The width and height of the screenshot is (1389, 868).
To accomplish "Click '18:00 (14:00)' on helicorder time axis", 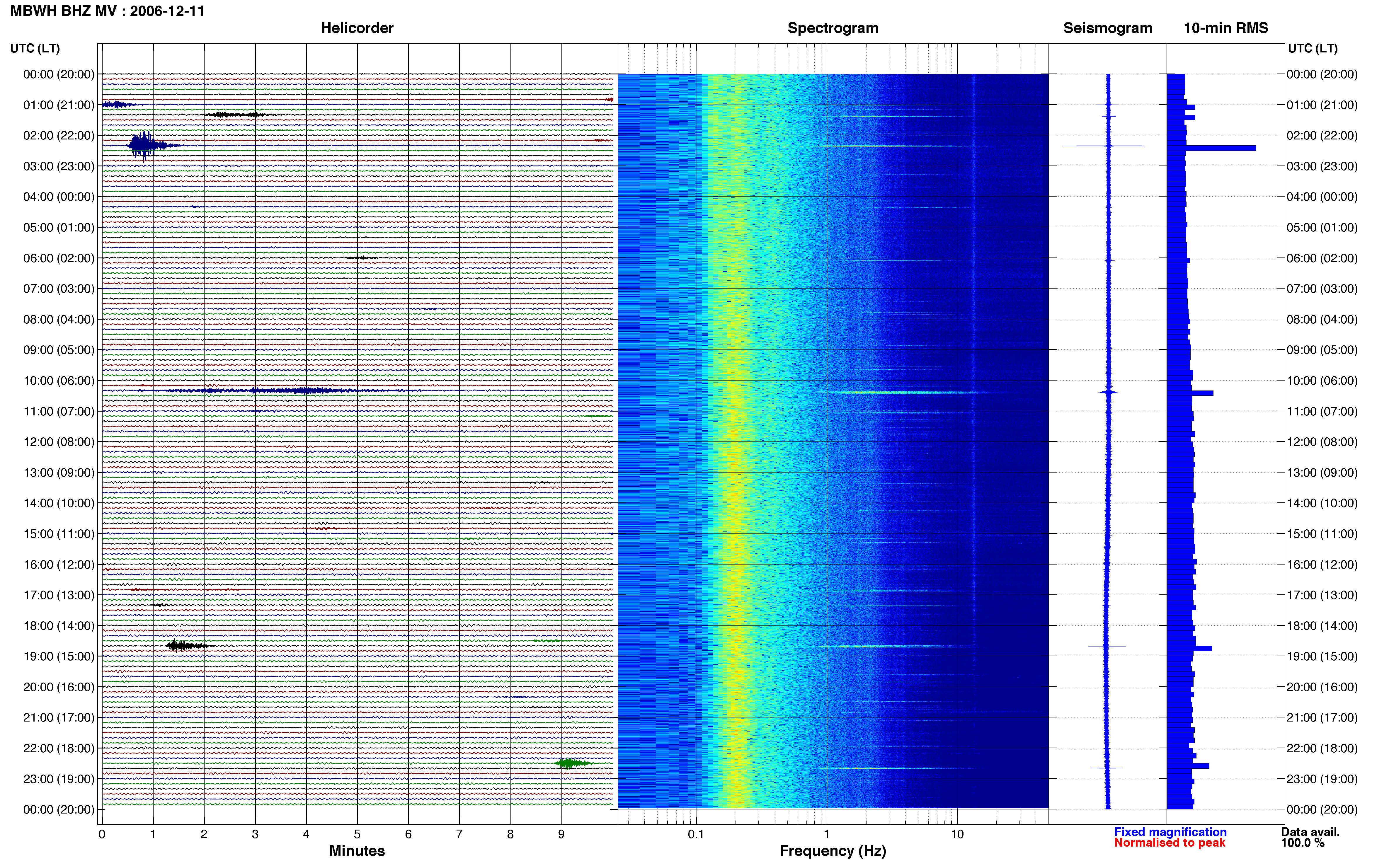I will point(59,626).
